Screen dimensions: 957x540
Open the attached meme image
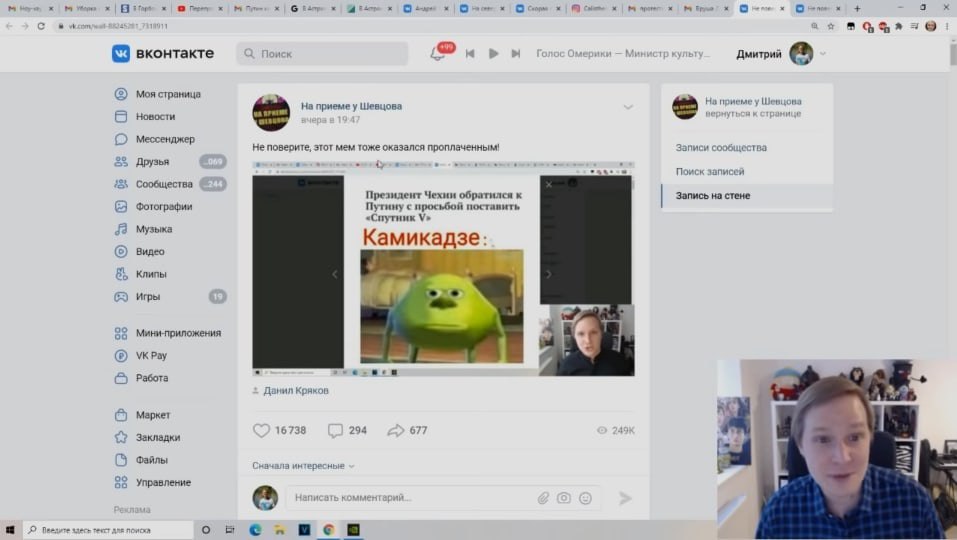(x=443, y=268)
